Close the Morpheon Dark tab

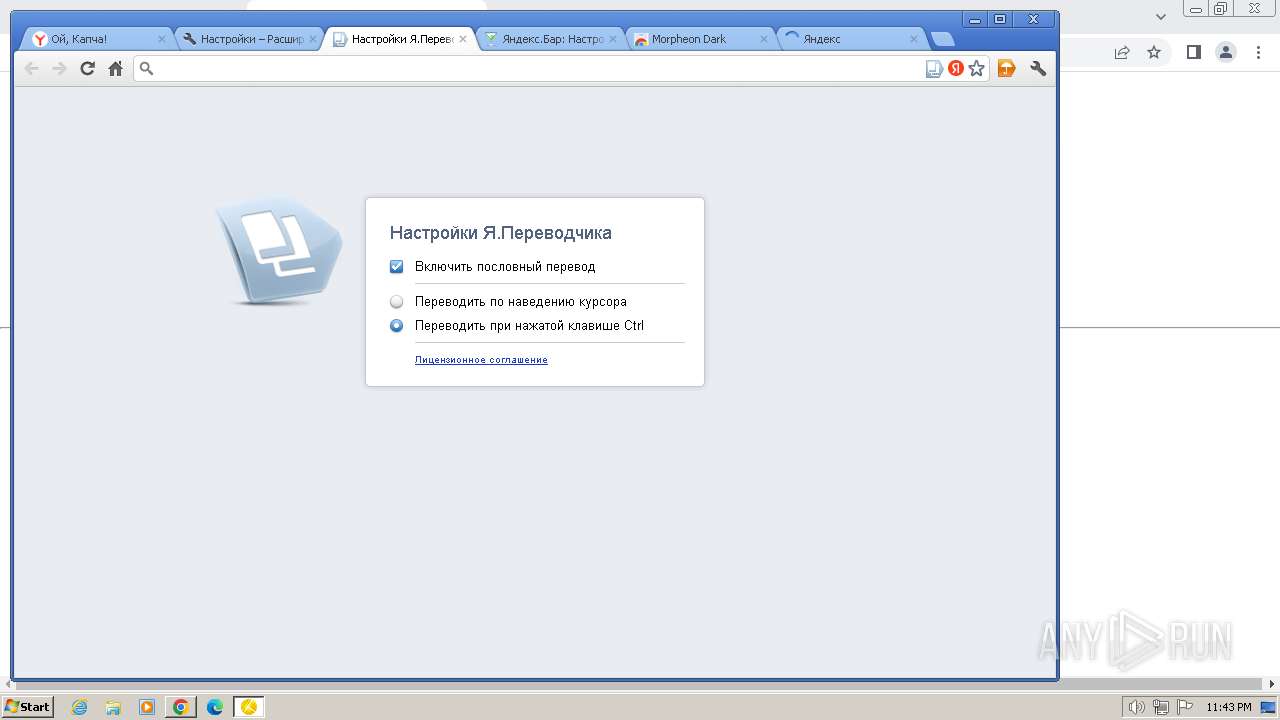[764, 39]
